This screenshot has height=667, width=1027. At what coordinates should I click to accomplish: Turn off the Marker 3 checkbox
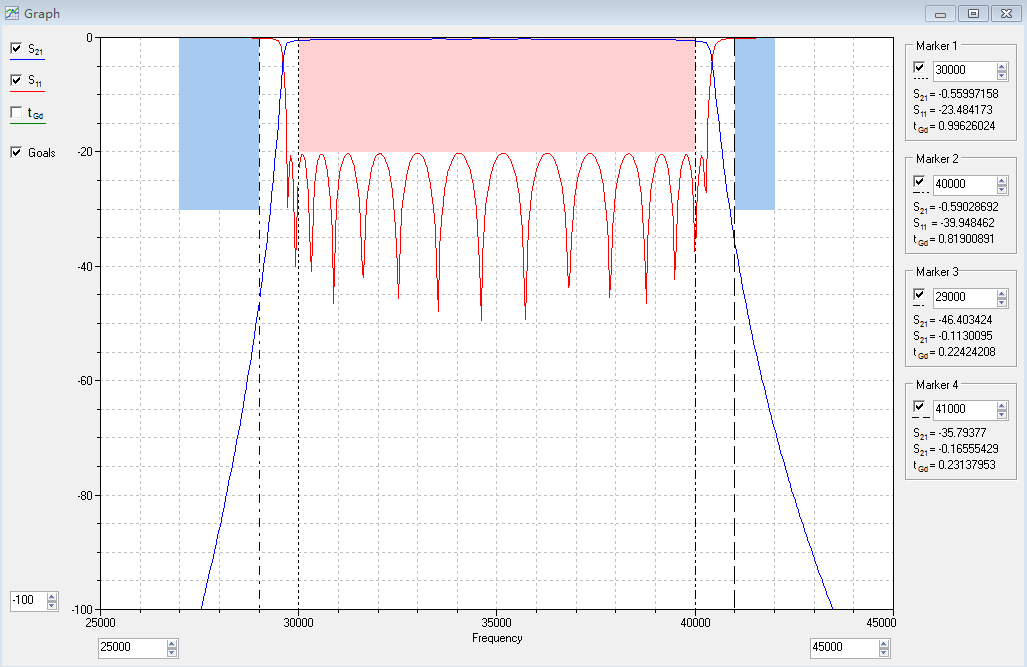pyautogui.click(x=920, y=295)
